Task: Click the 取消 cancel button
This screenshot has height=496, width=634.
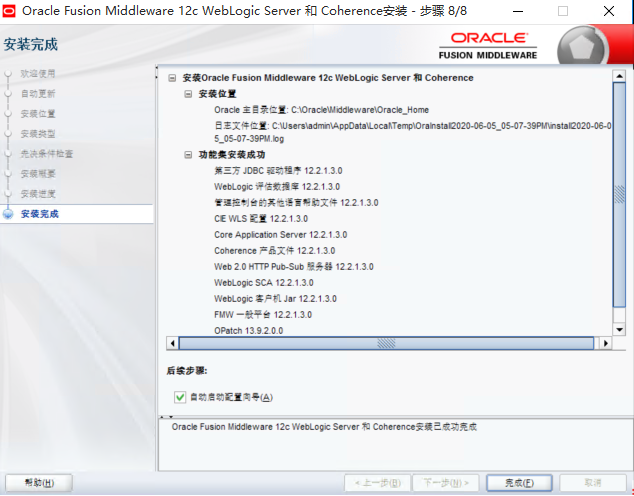Action: click(593, 483)
